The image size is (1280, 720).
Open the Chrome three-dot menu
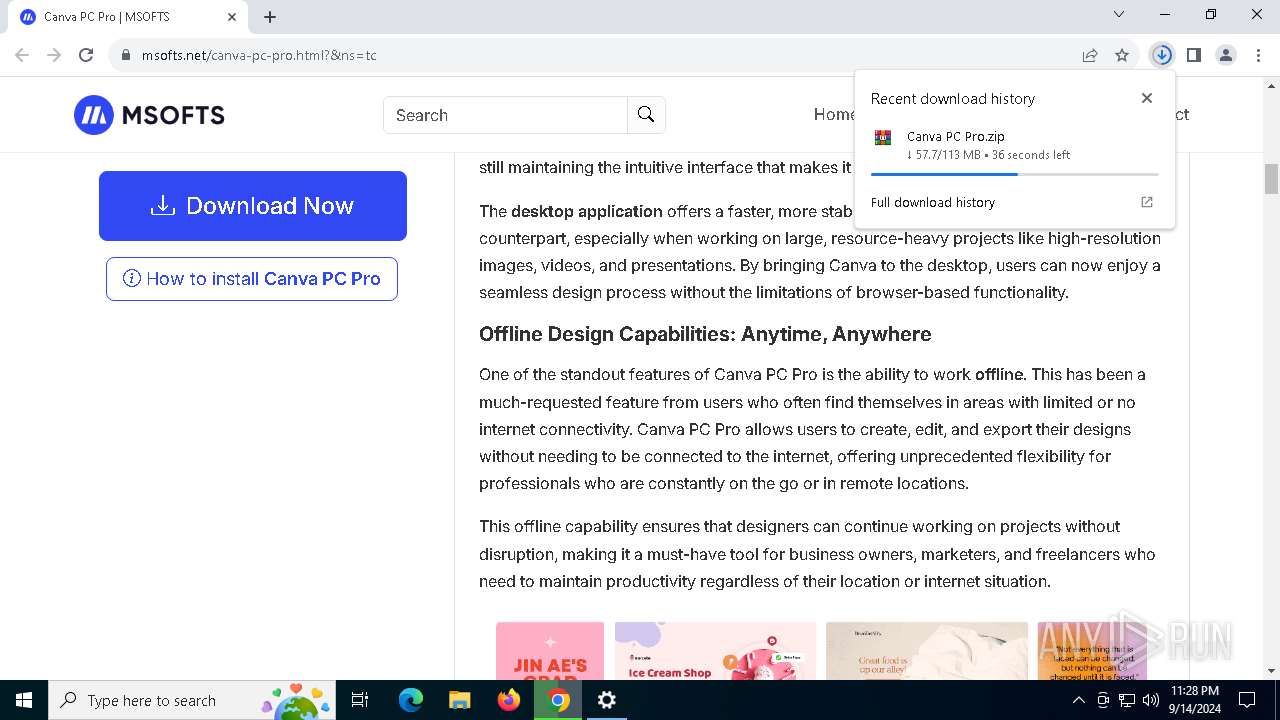pyautogui.click(x=1257, y=55)
